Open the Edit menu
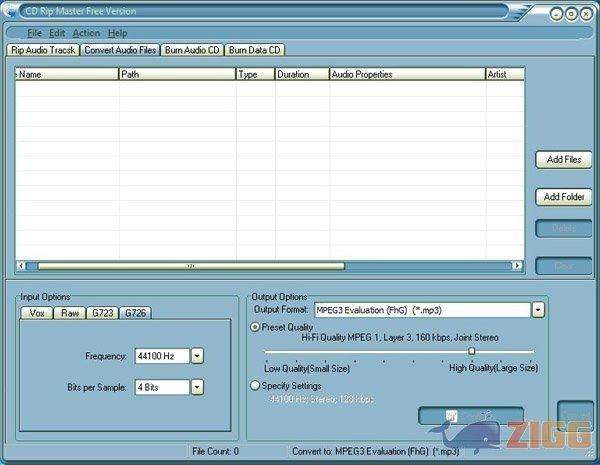The width and height of the screenshot is (600, 465). pyautogui.click(x=57, y=33)
